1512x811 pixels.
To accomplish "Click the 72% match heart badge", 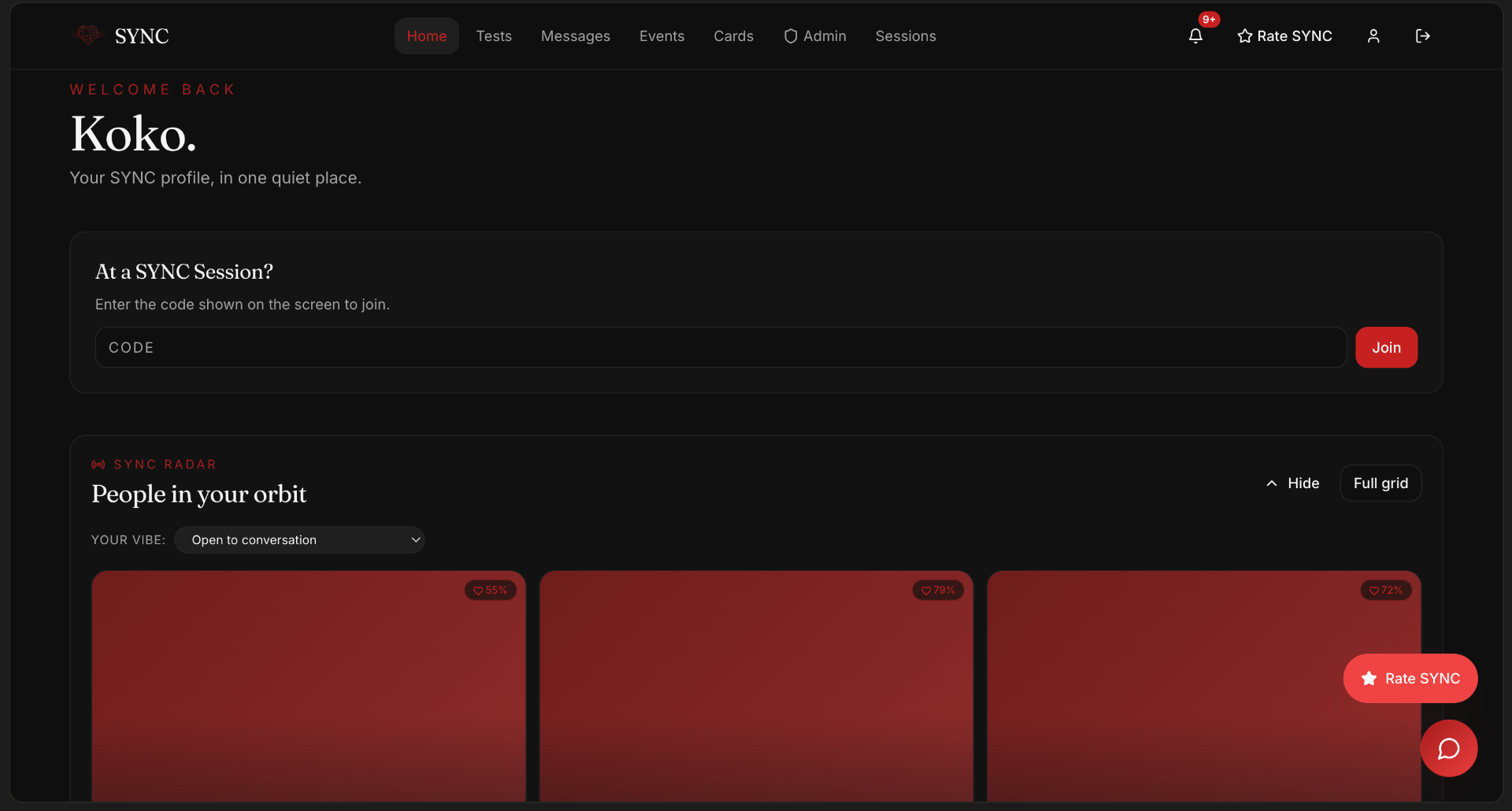I will pos(1386,591).
